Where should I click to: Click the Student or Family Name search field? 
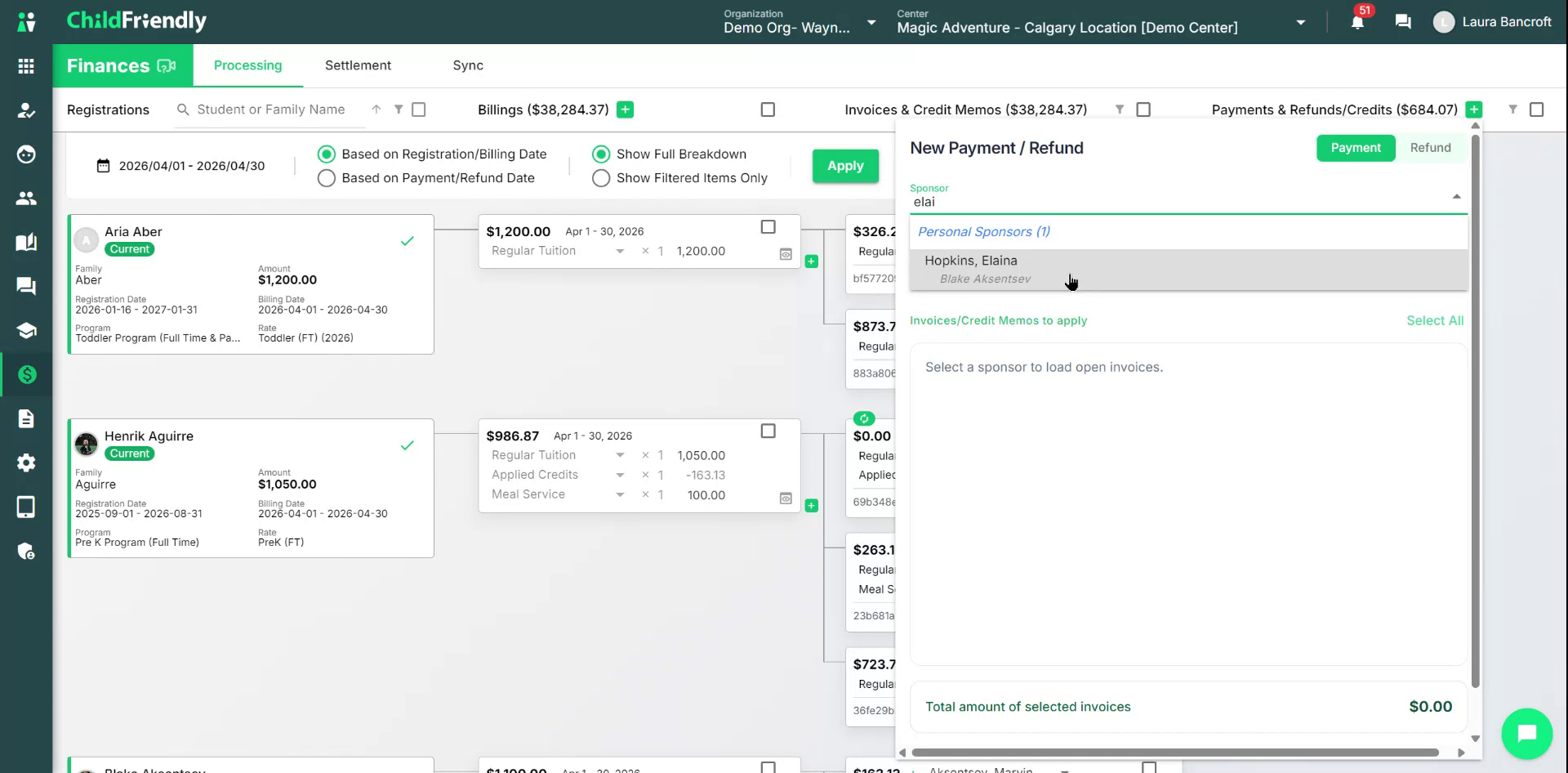click(x=271, y=109)
